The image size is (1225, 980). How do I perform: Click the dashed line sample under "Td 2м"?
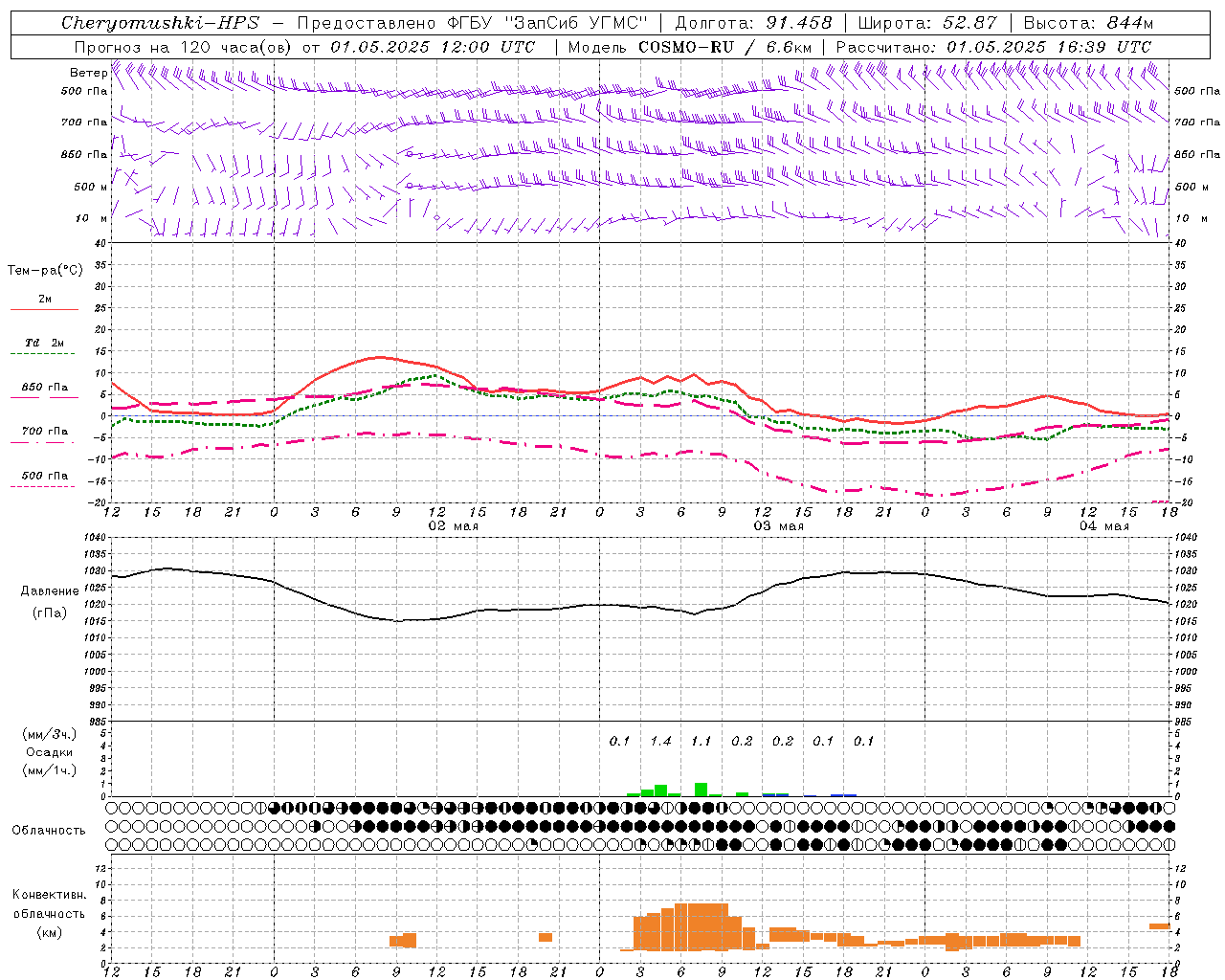pyautogui.click(x=42, y=353)
